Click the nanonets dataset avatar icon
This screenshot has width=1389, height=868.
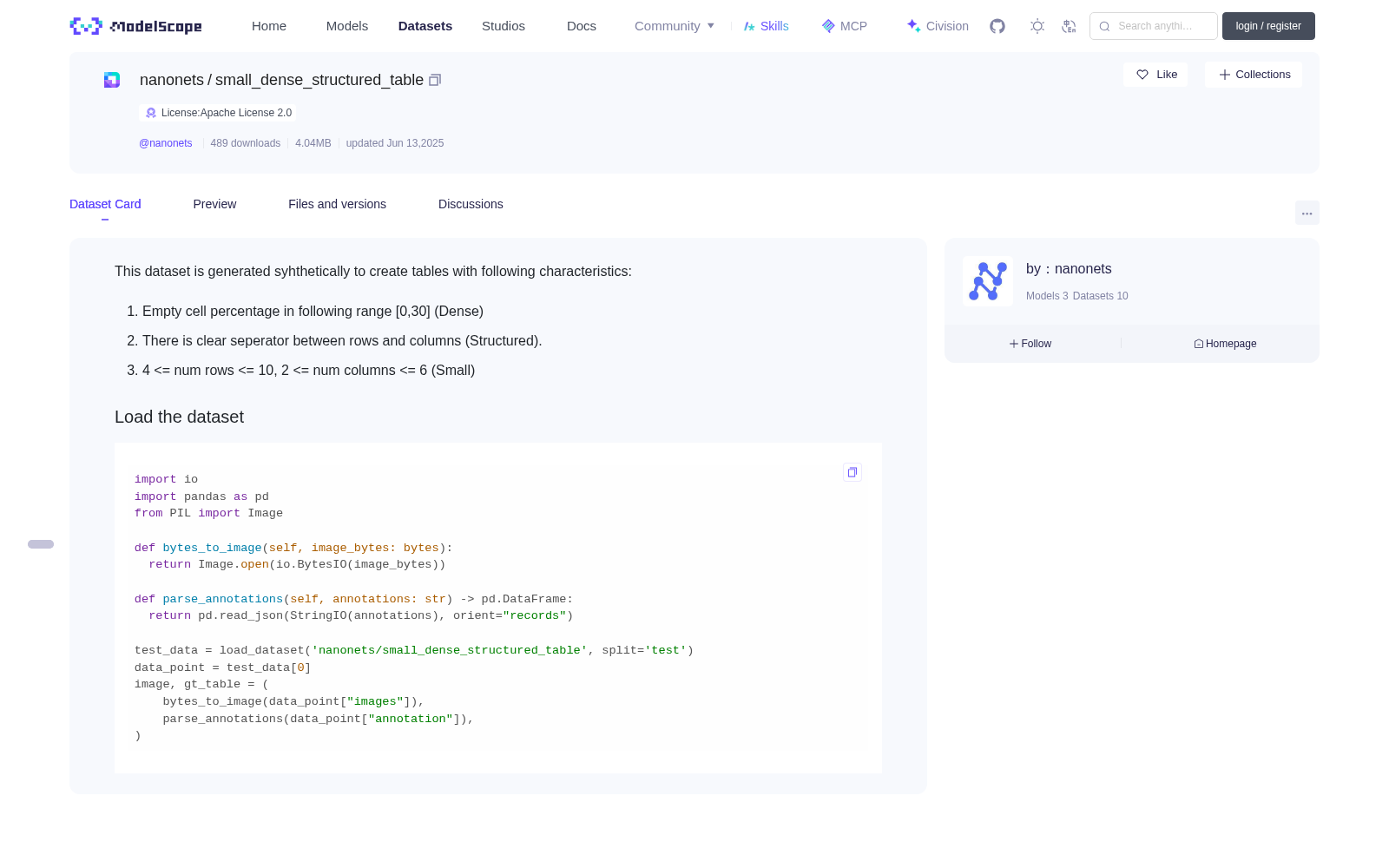(x=112, y=80)
